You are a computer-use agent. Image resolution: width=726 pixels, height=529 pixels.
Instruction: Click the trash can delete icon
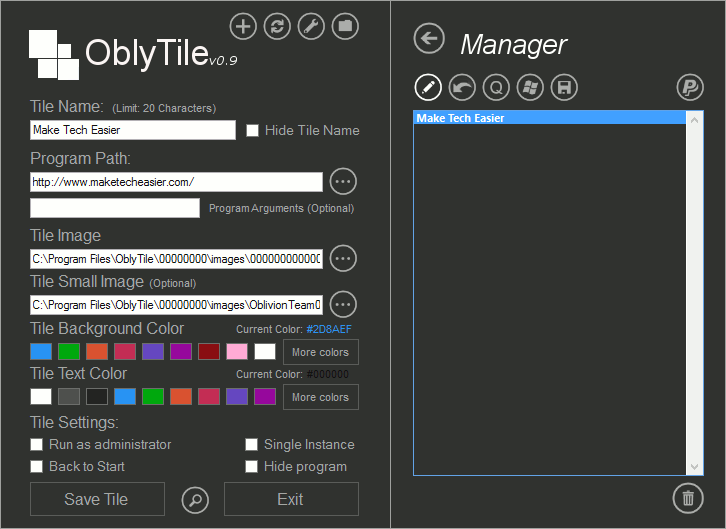[x=688, y=498]
